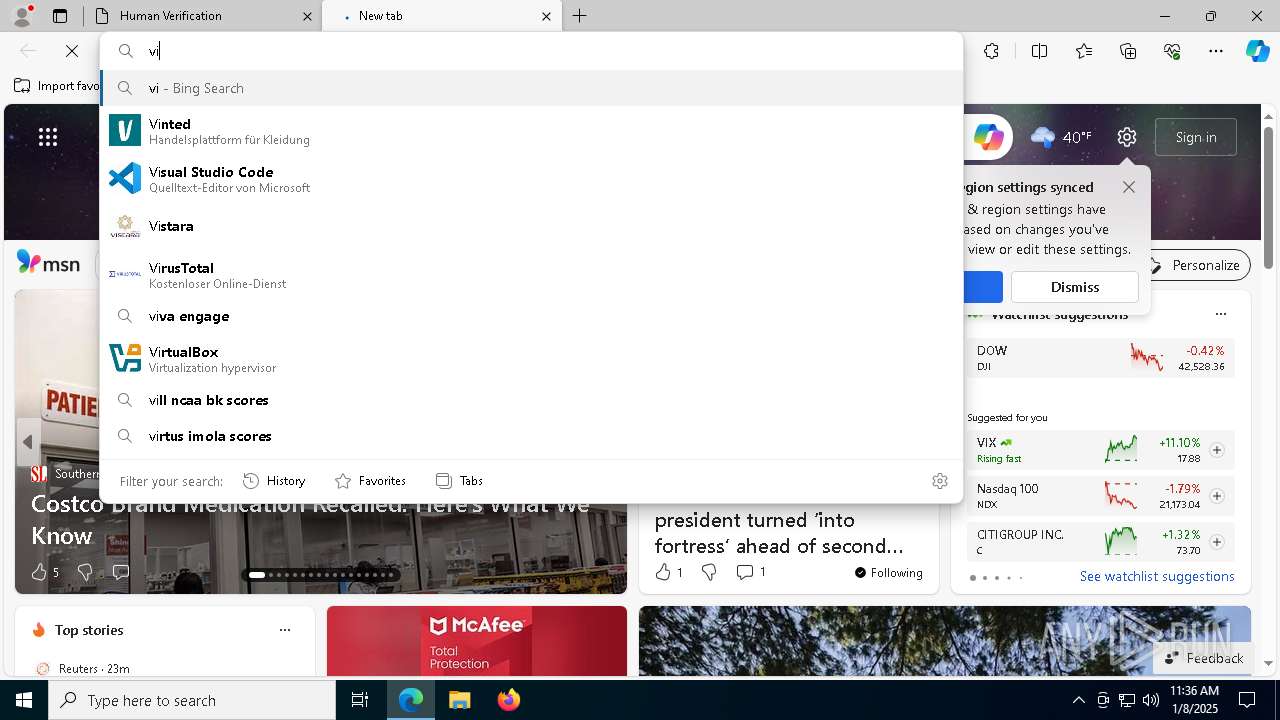1280x720 pixels.
Task: Open comments on the Costco article
Action: click(x=121, y=572)
